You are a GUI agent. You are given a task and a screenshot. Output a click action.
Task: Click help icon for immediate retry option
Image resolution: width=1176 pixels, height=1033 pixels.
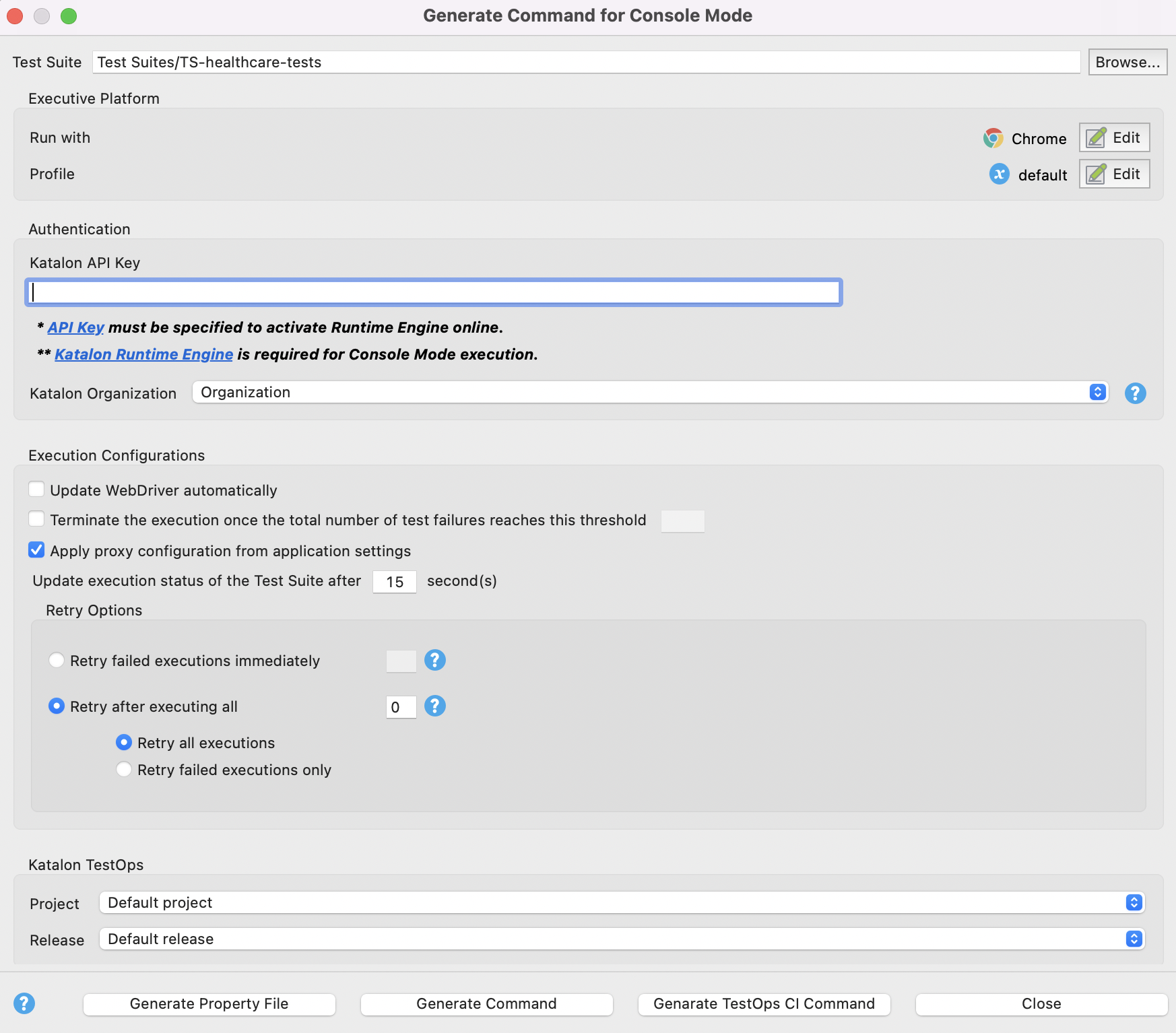click(435, 660)
